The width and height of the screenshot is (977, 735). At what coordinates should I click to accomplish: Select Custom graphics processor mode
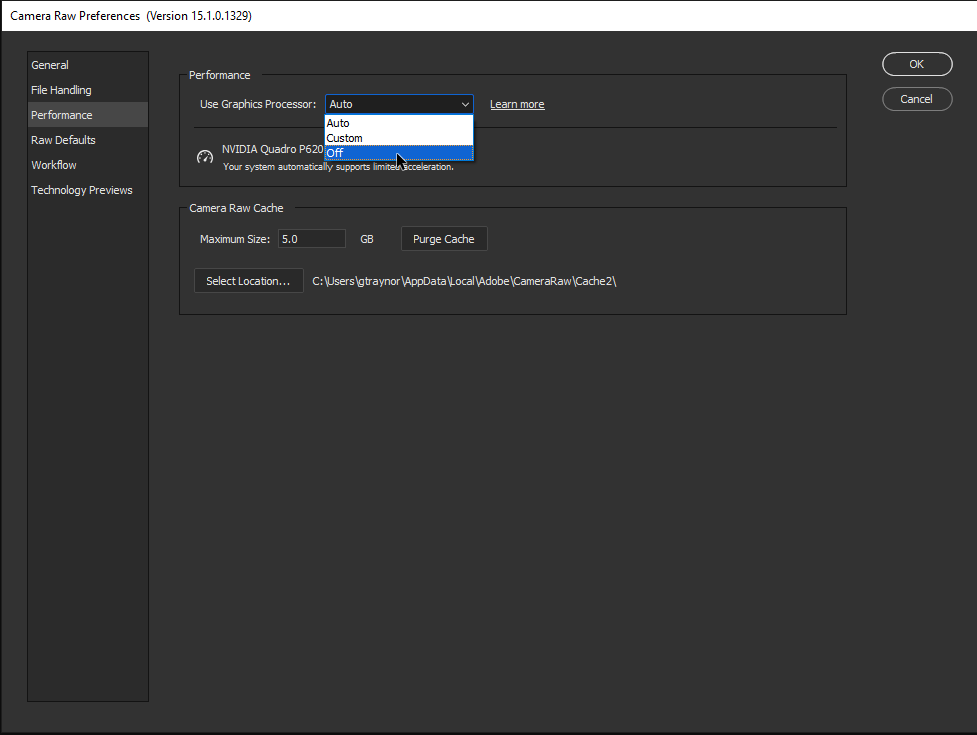tap(344, 138)
